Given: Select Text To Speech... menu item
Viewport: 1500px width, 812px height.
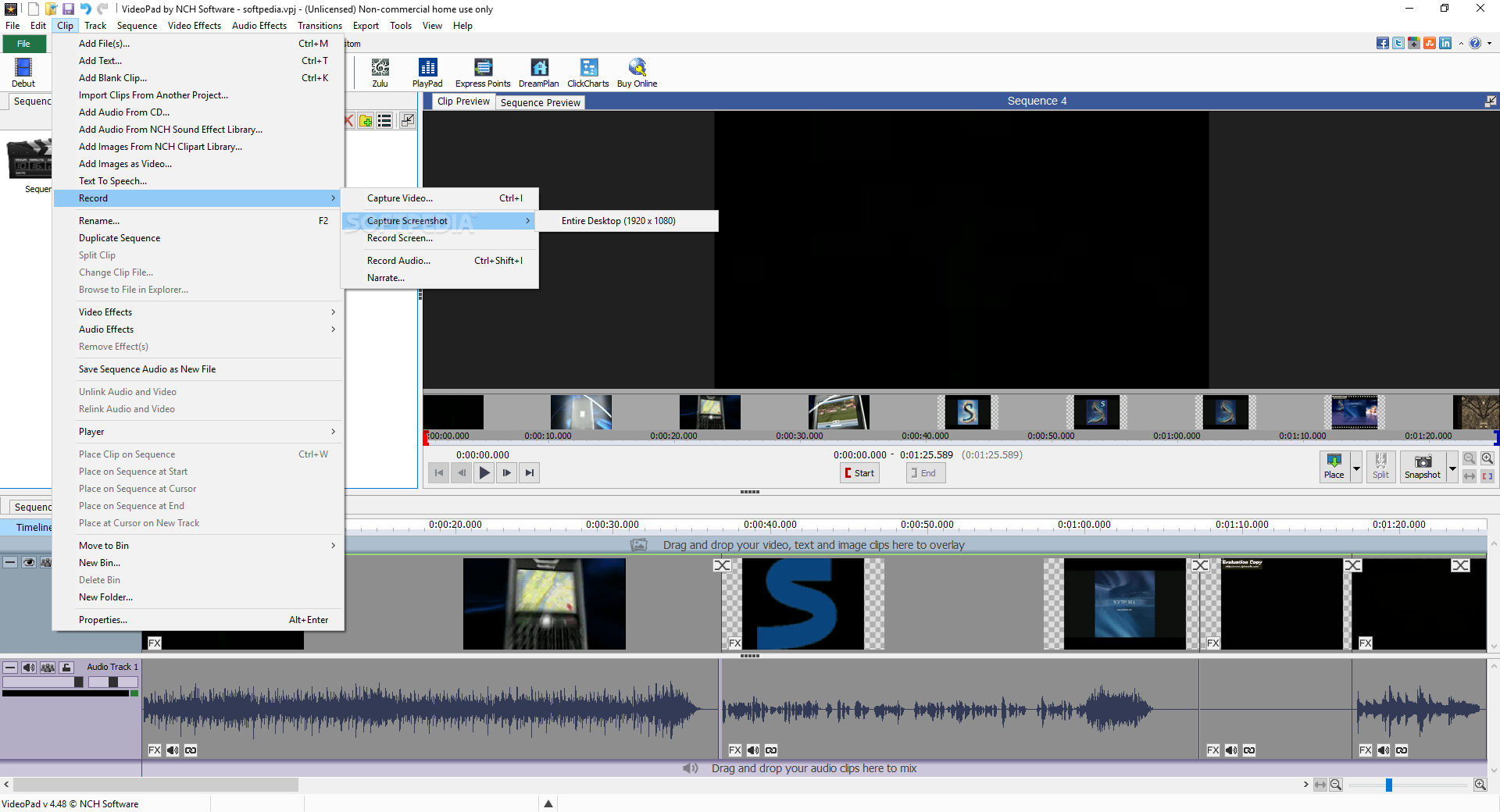Looking at the screenshot, I should coord(198,181).
